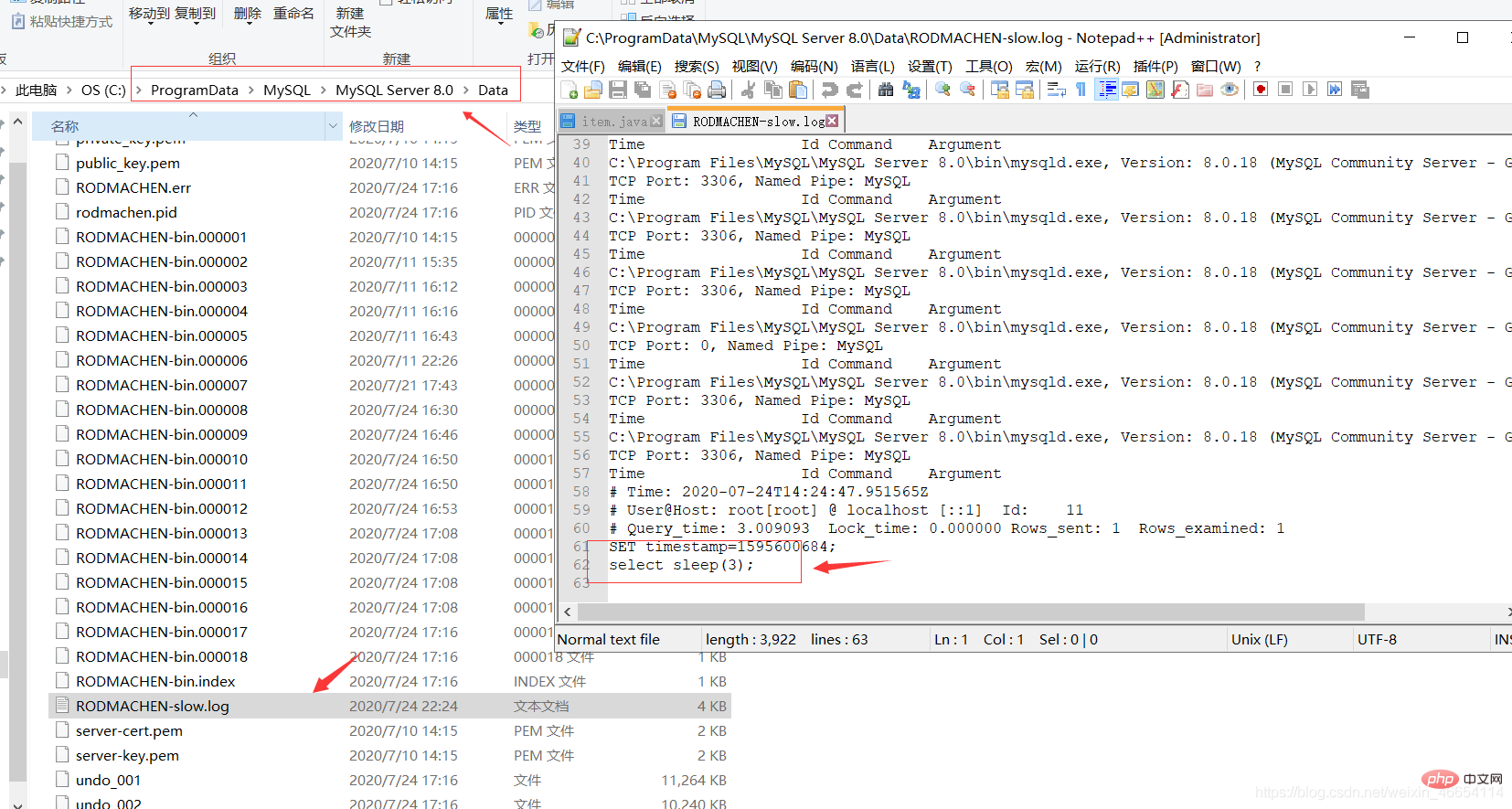
Task: Toggle the indent guide button
Action: point(1106,90)
